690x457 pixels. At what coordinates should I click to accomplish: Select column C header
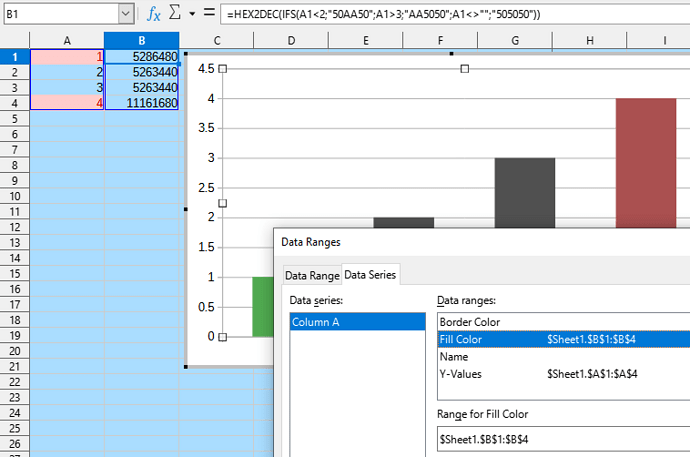pos(217,40)
